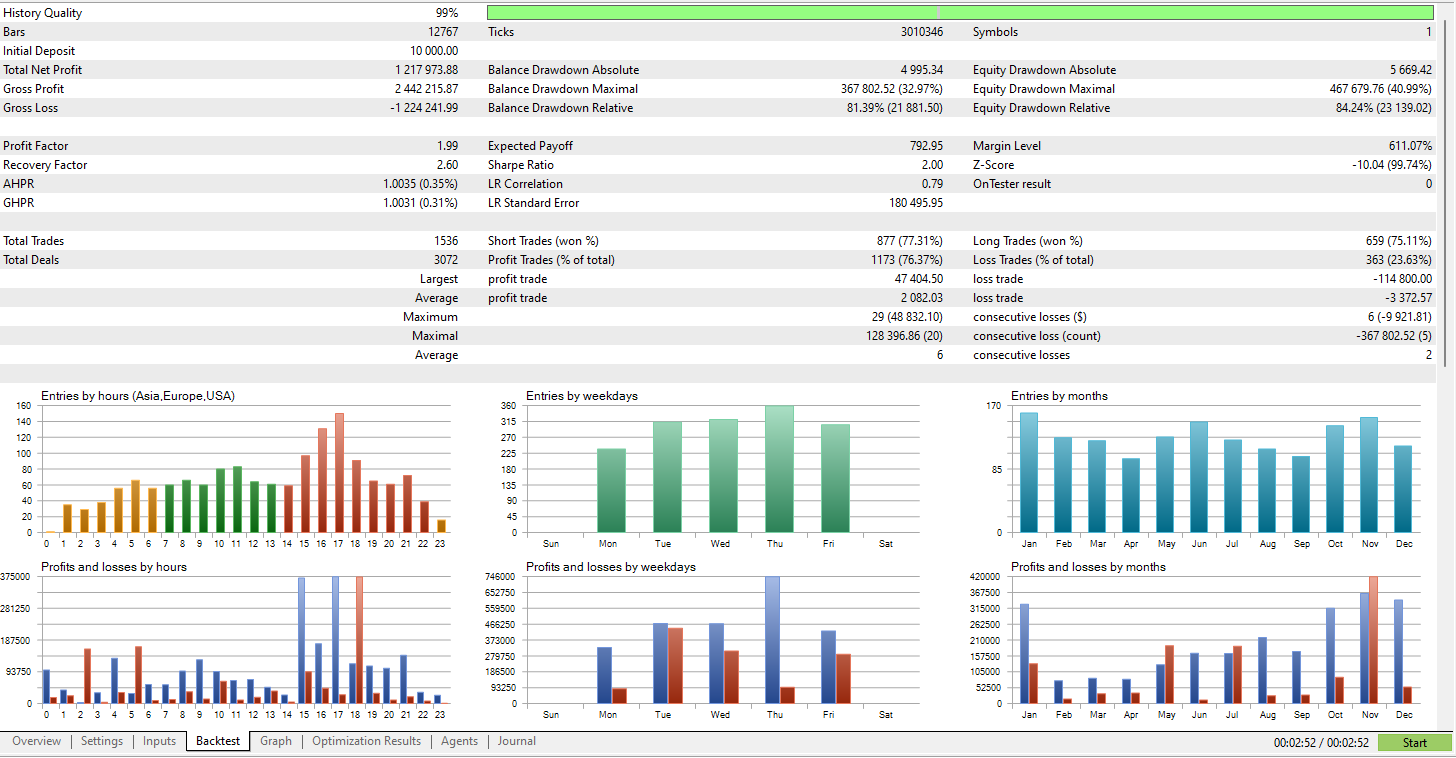Click the Z-Score value -10.04 (99.74%)
Screen dimensions: 1456x758
coord(1392,165)
